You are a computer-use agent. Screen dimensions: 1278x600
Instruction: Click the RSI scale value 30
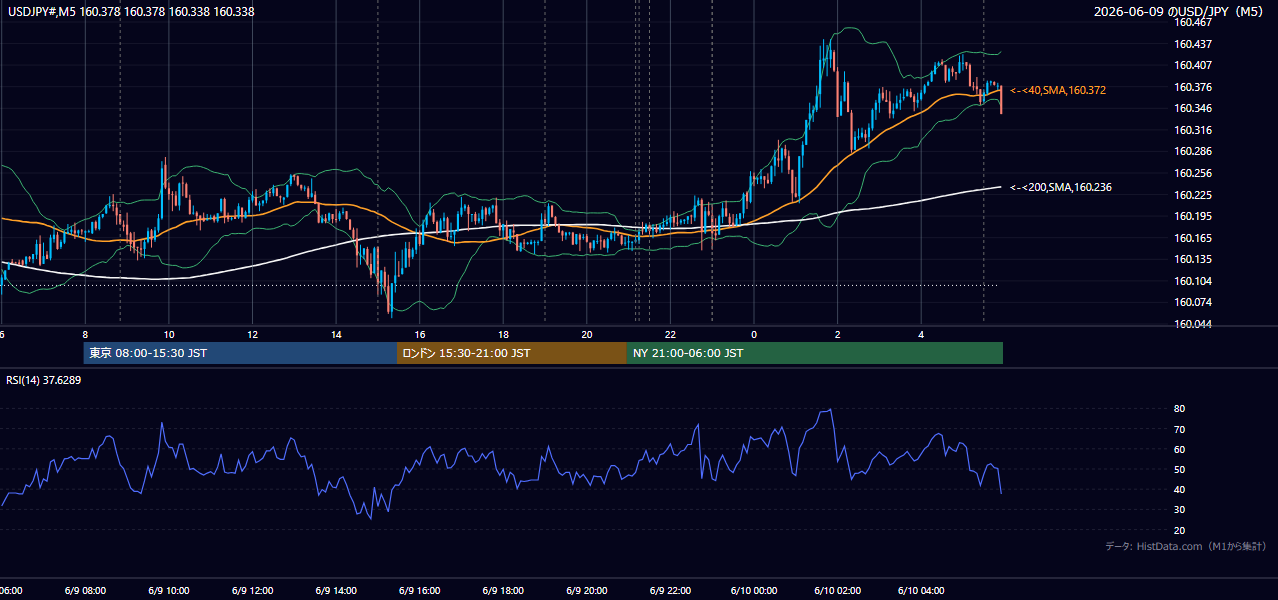1179,510
